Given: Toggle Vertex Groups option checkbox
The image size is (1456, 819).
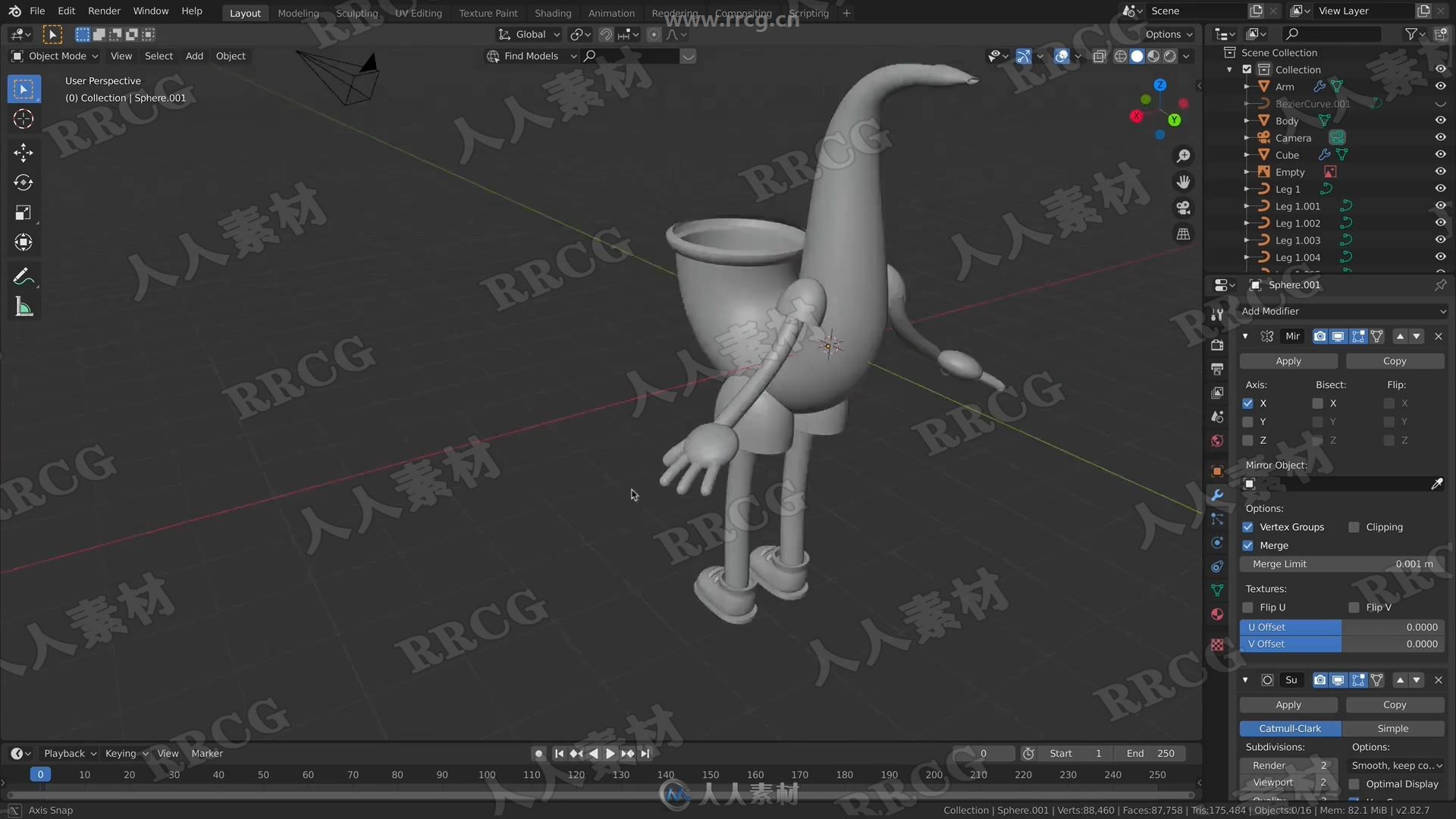Looking at the screenshot, I should [x=1248, y=526].
